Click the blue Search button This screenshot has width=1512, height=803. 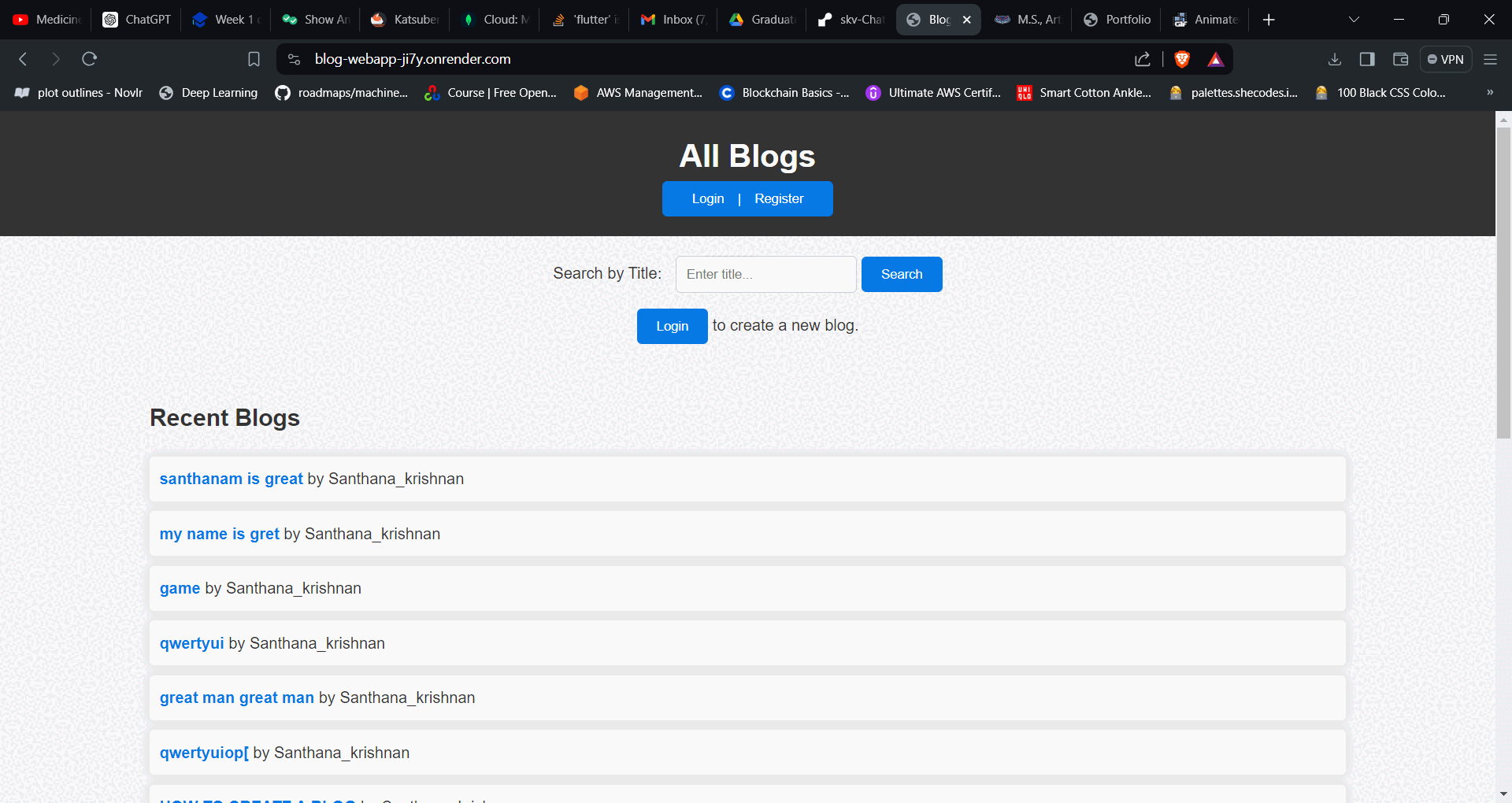click(902, 274)
